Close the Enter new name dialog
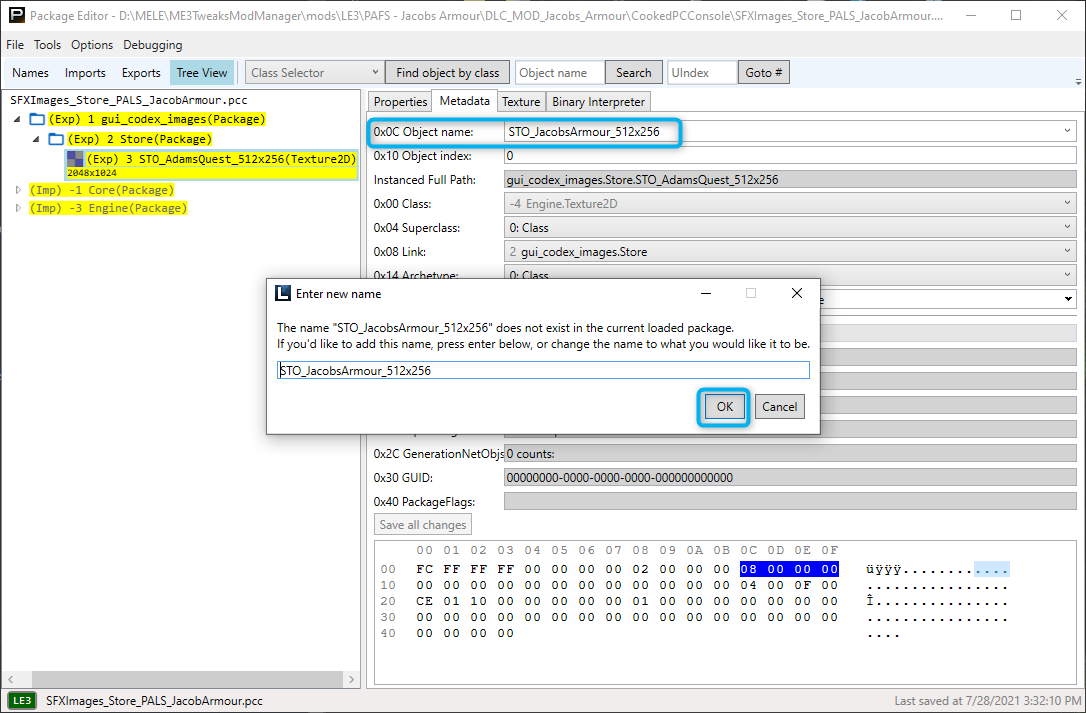The image size is (1086, 713). coord(796,293)
